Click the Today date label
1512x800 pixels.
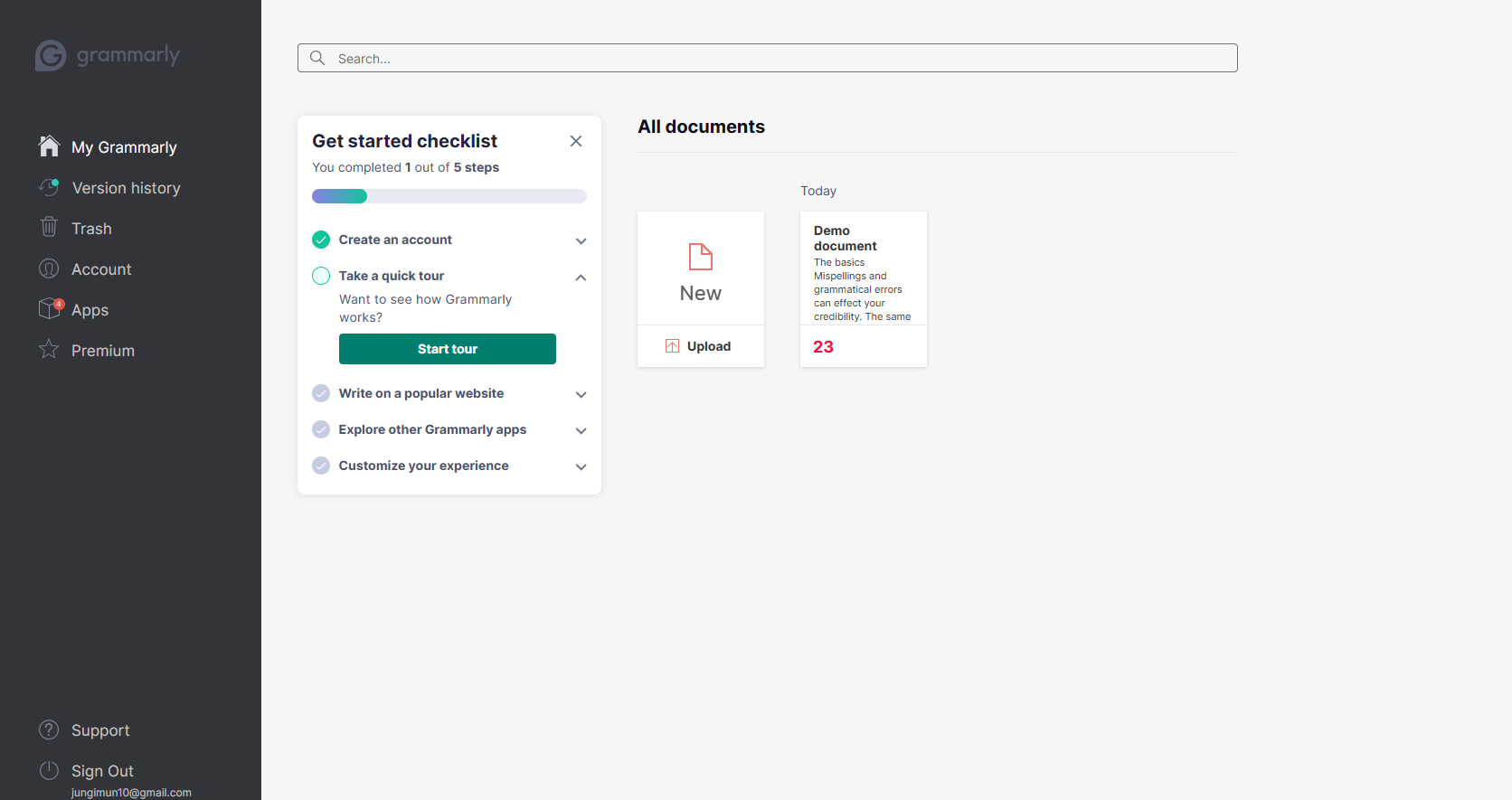[818, 191]
